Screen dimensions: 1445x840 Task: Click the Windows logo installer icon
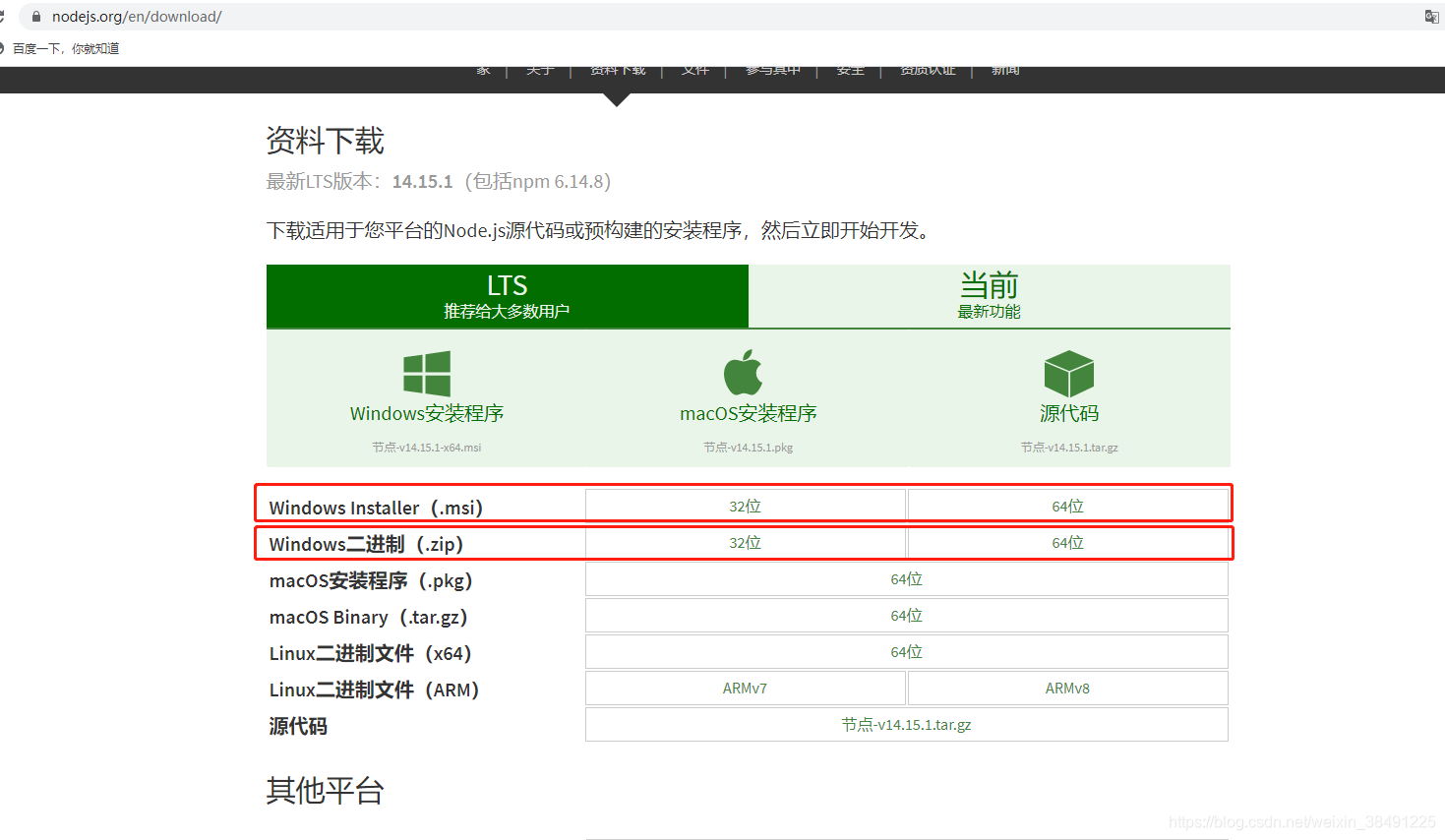[x=427, y=374]
